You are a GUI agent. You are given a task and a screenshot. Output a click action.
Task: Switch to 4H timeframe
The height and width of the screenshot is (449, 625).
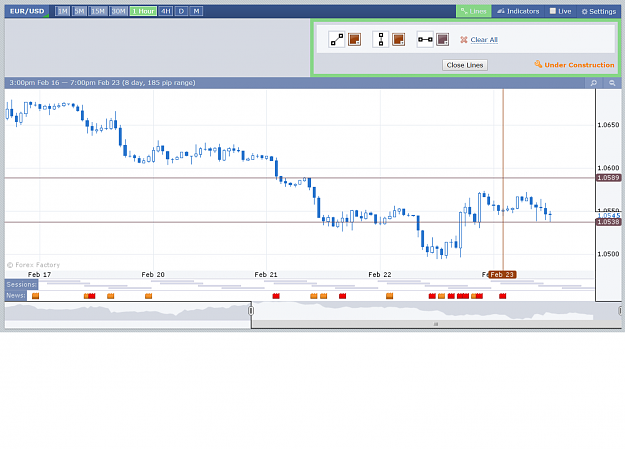pos(165,11)
